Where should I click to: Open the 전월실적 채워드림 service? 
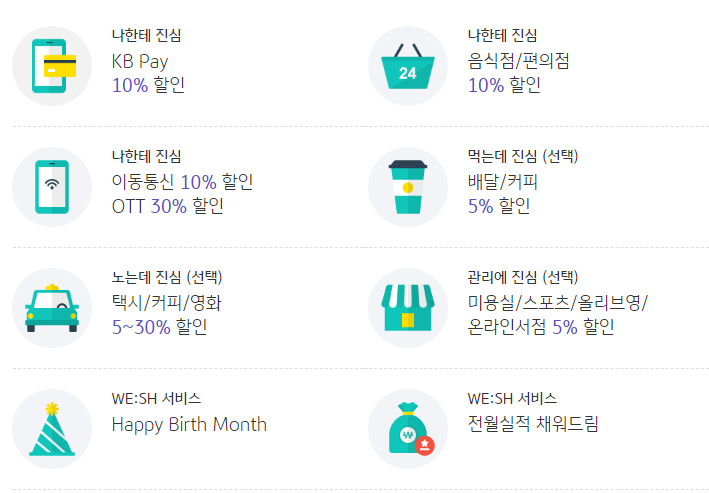[532, 424]
